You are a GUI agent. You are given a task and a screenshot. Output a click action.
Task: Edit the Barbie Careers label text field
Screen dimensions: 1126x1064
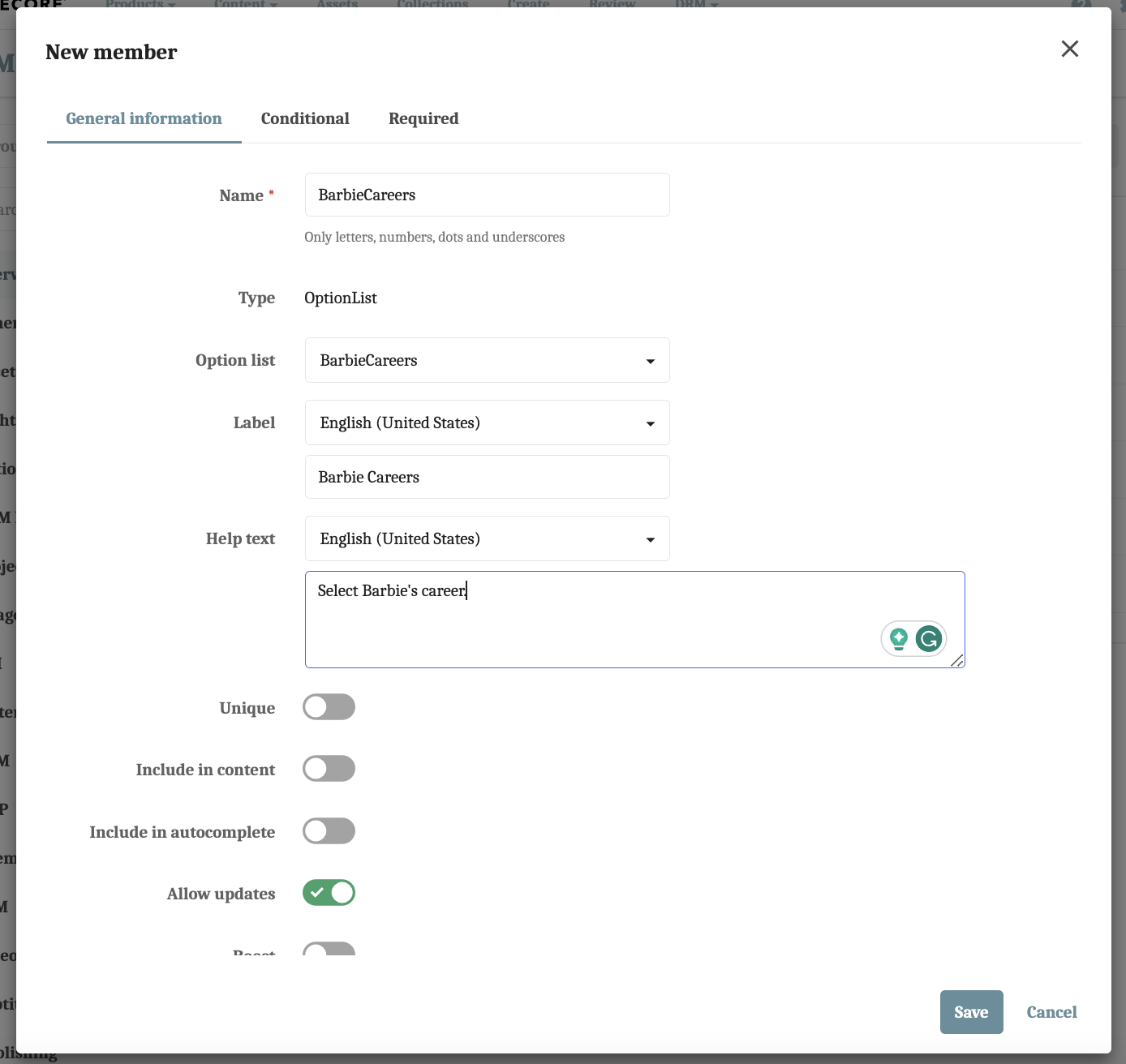(486, 477)
